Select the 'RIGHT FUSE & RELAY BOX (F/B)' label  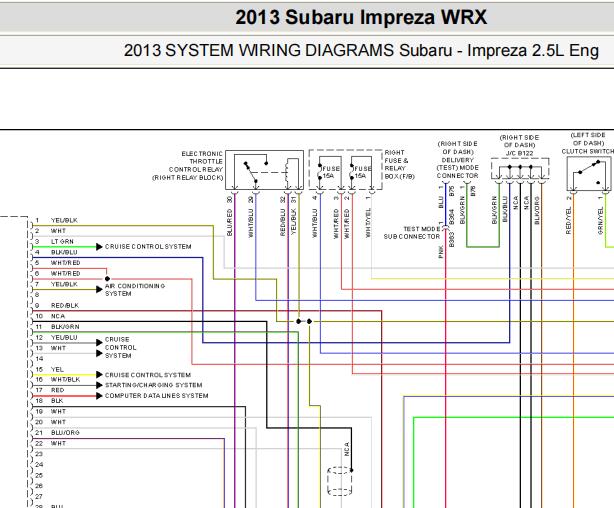click(399, 165)
